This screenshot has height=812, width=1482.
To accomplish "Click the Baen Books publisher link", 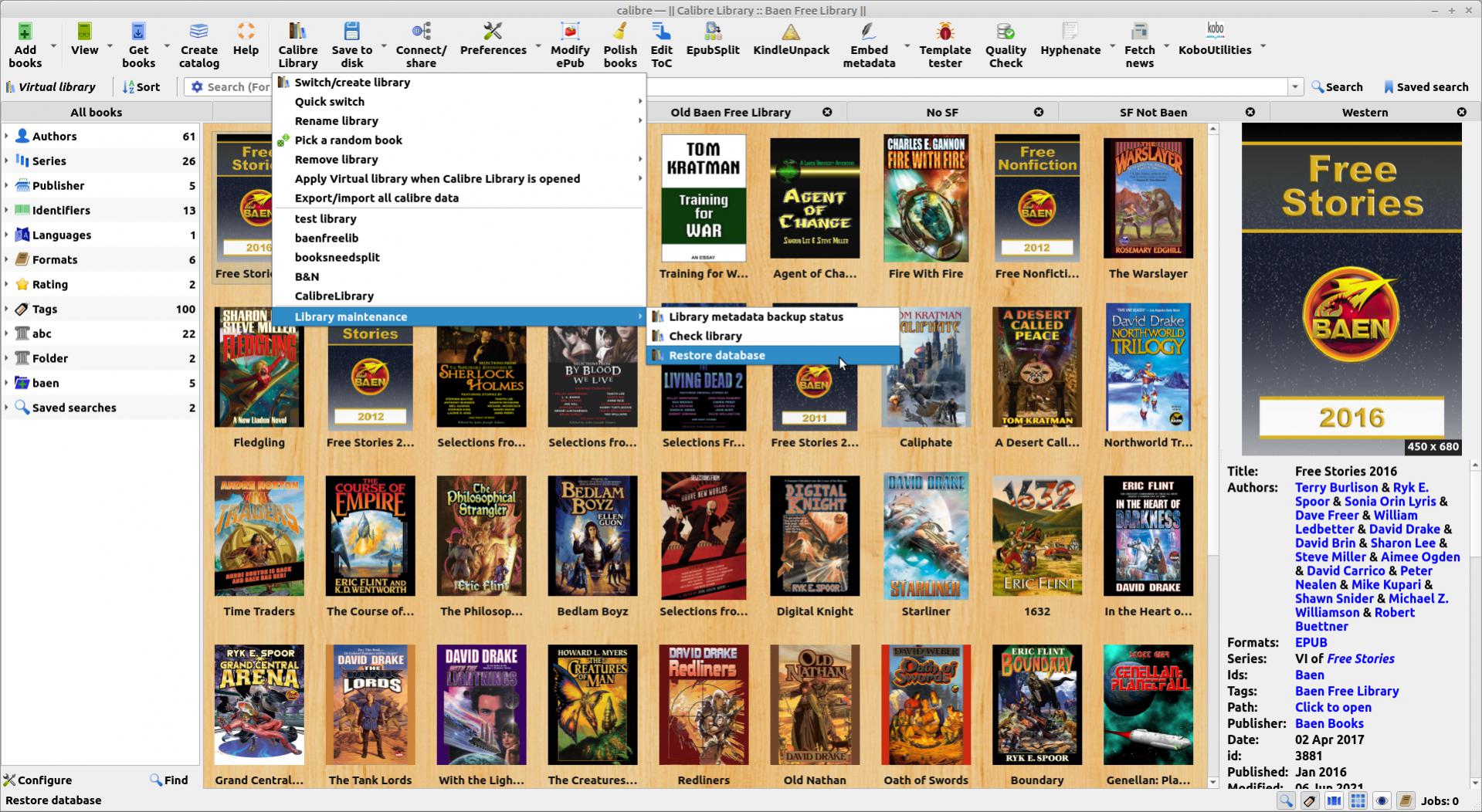I will (x=1329, y=724).
